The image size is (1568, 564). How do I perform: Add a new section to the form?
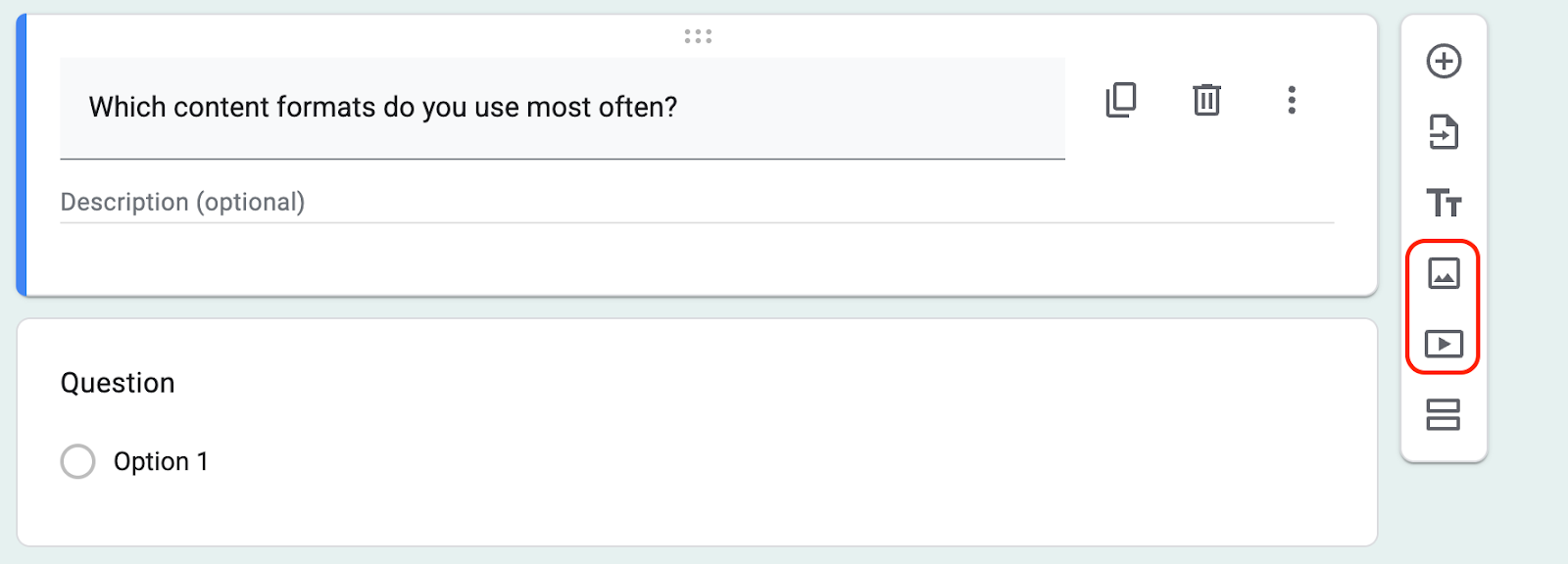(x=1443, y=416)
